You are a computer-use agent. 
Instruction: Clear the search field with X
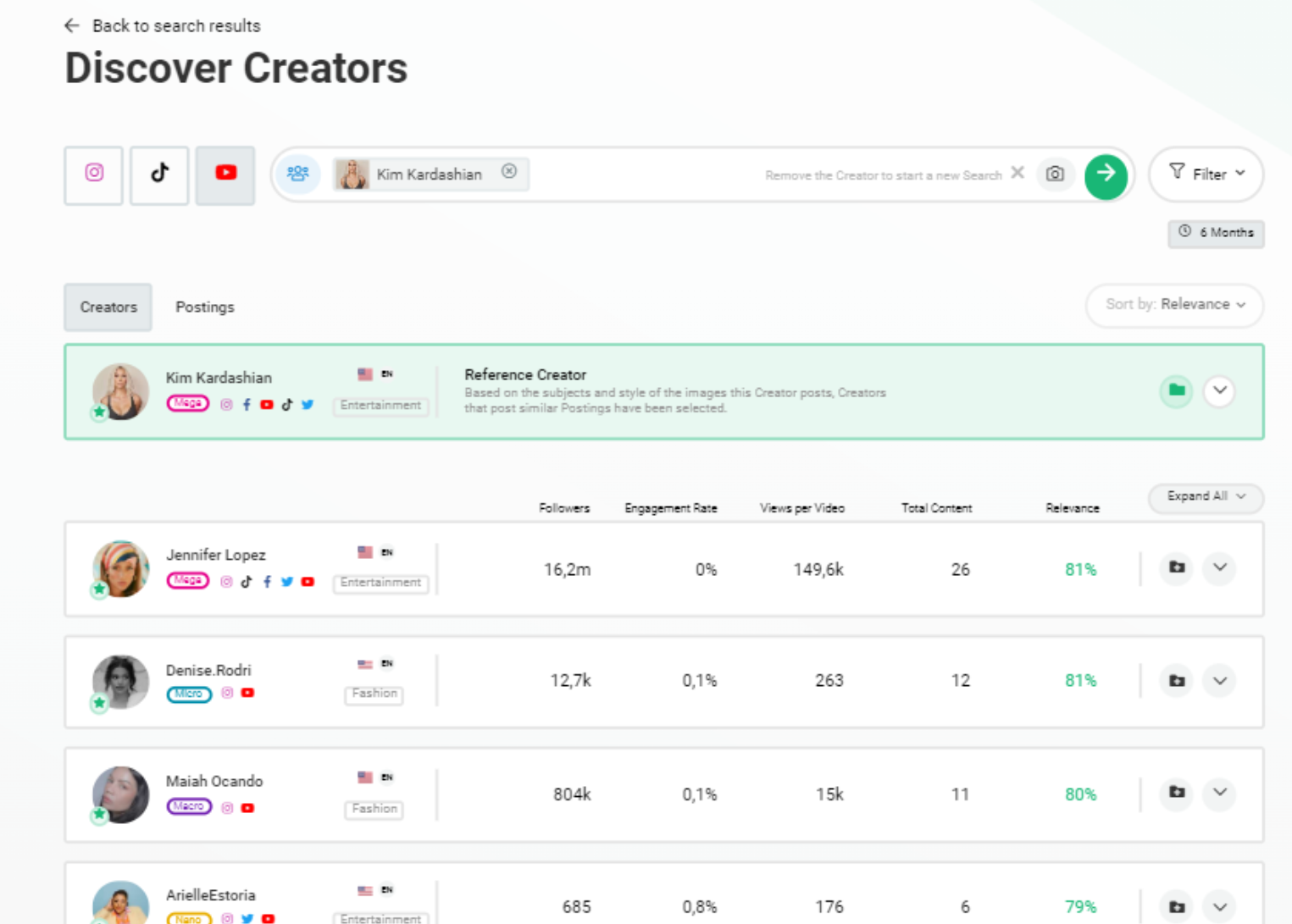pyautogui.click(x=1018, y=173)
